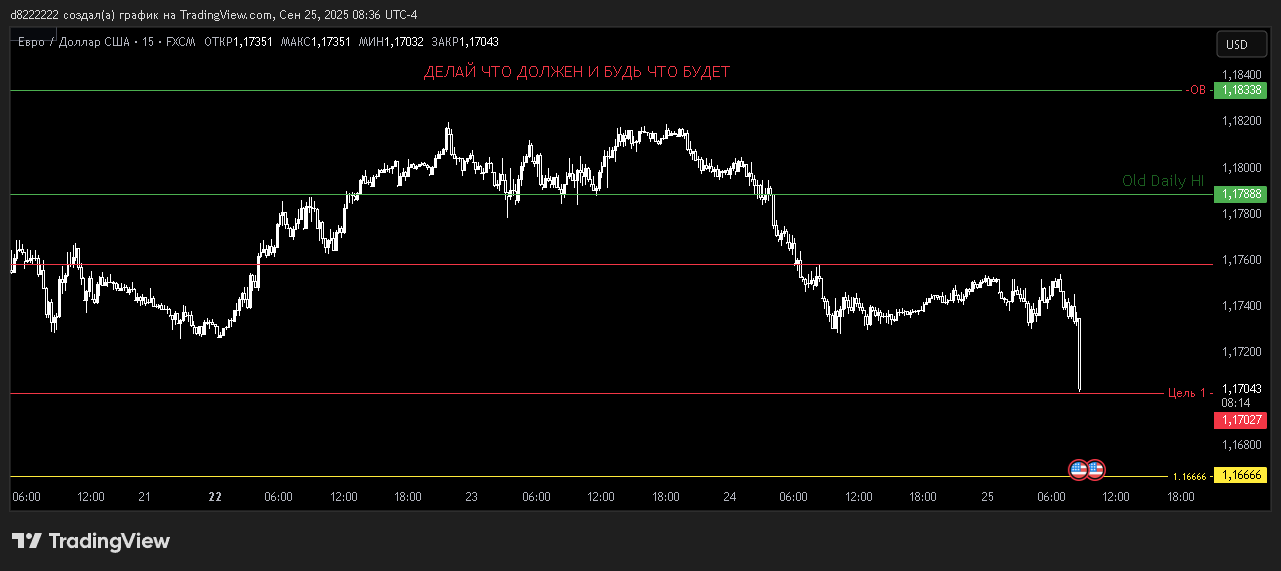1281x571 pixels.
Task: Select the yellow 1,16666 price label
Action: click(1240, 476)
